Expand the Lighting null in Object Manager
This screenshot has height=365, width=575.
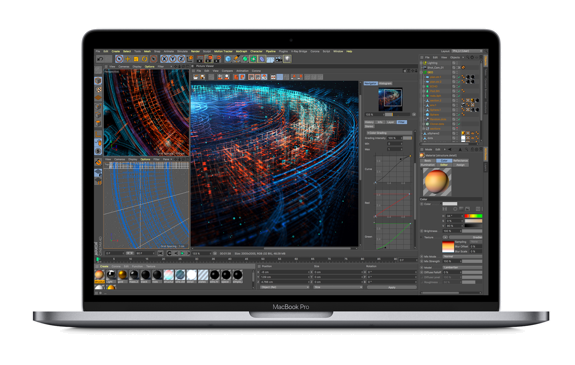coord(421,63)
